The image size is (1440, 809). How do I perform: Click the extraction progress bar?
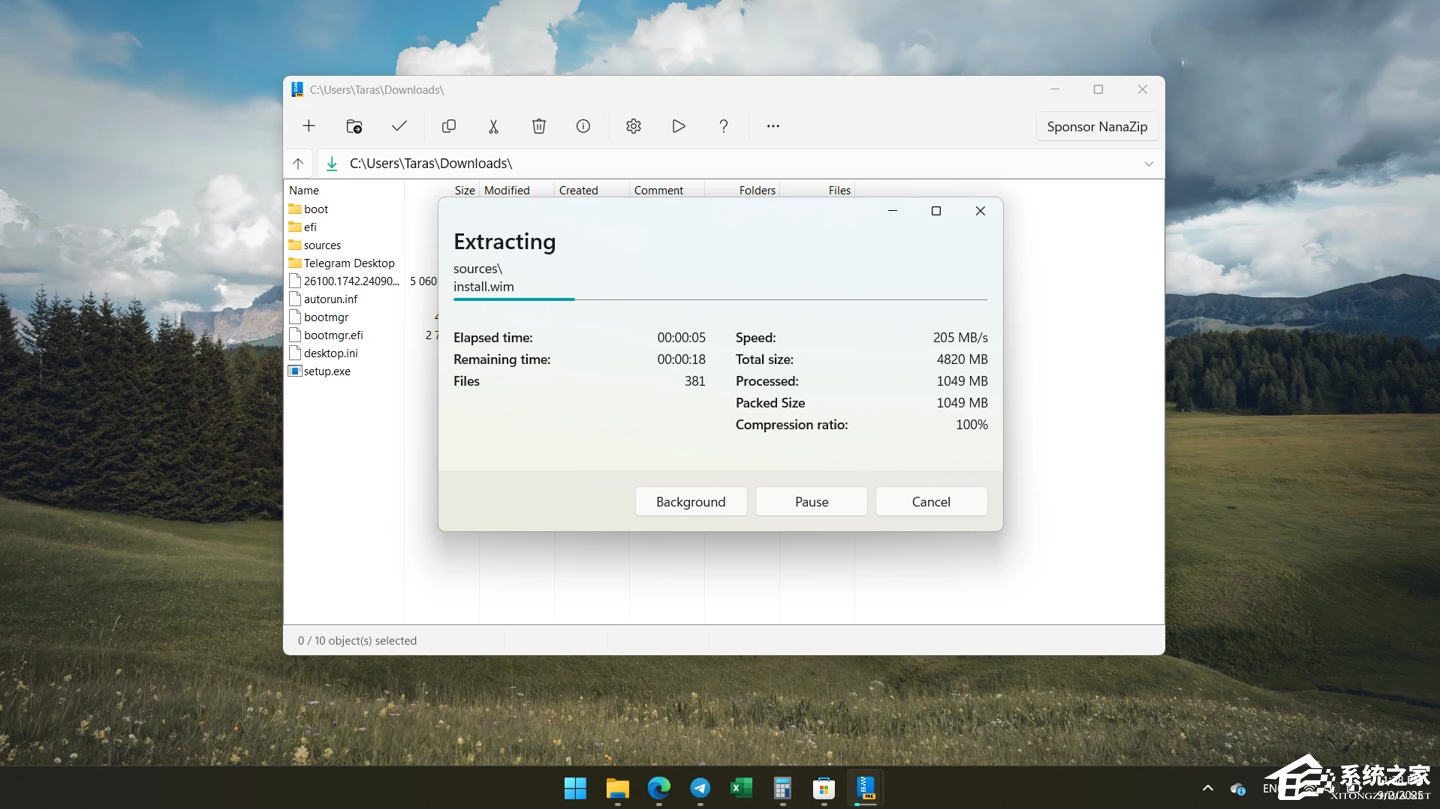tap(720, 299)
